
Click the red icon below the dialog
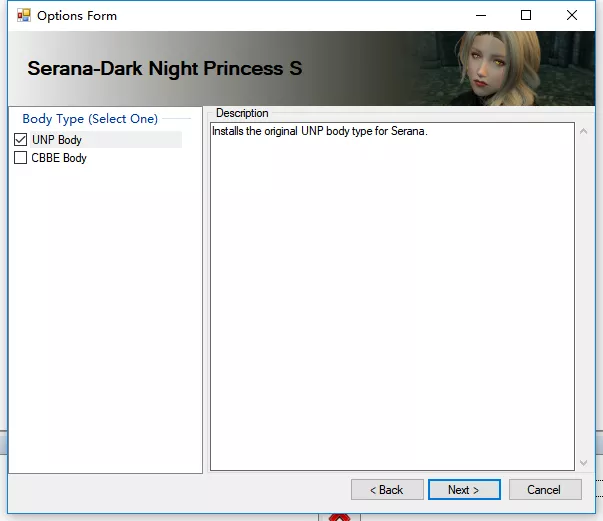tap(340, 518)
